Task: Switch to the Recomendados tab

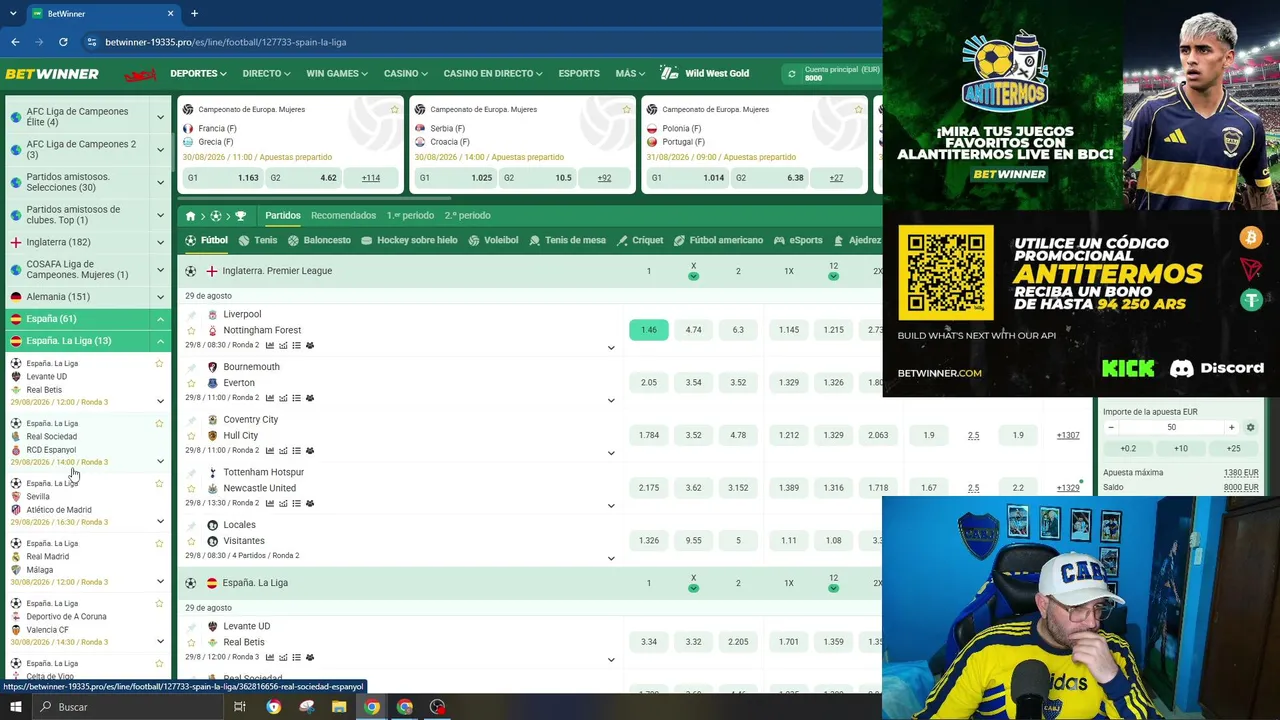Action: [x=343, y=216]
